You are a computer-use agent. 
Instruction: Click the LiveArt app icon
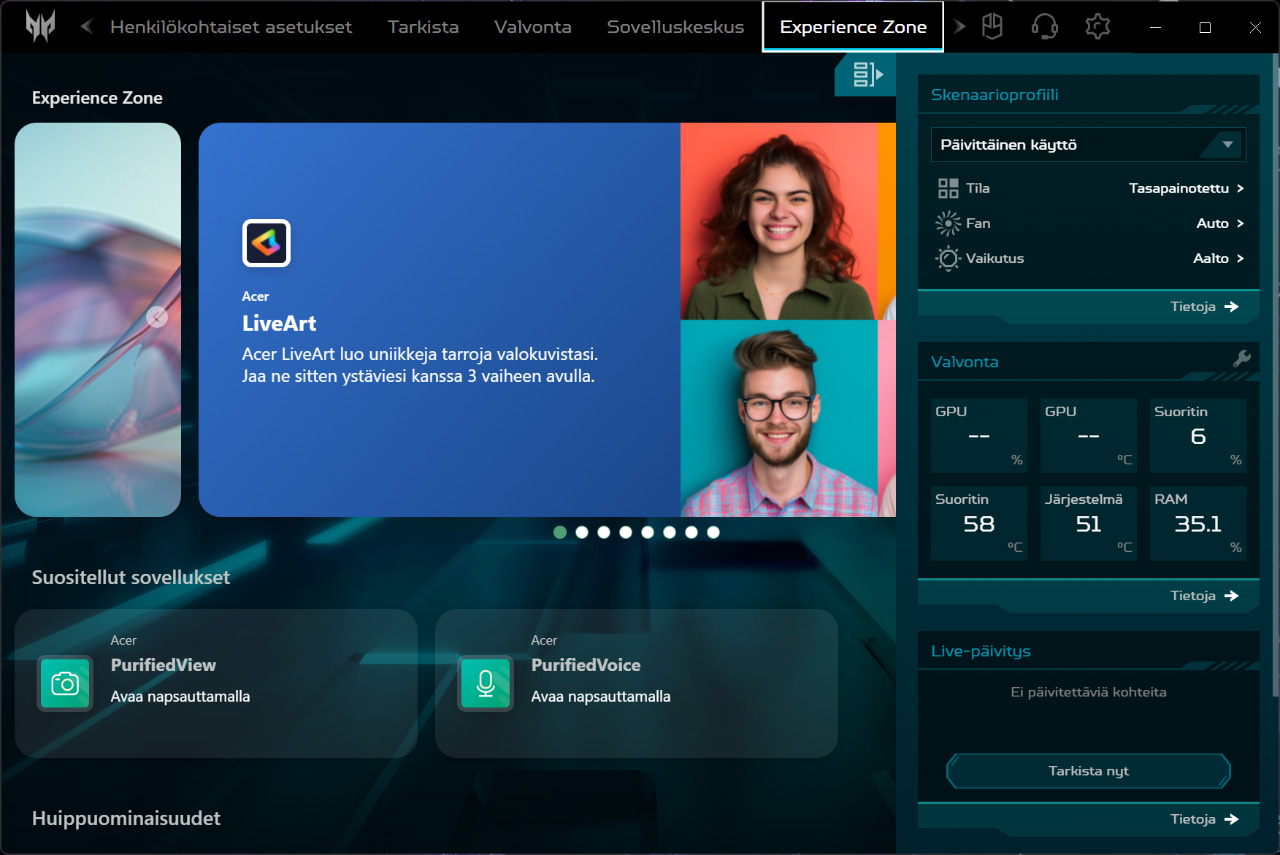(x=266, y=243)
